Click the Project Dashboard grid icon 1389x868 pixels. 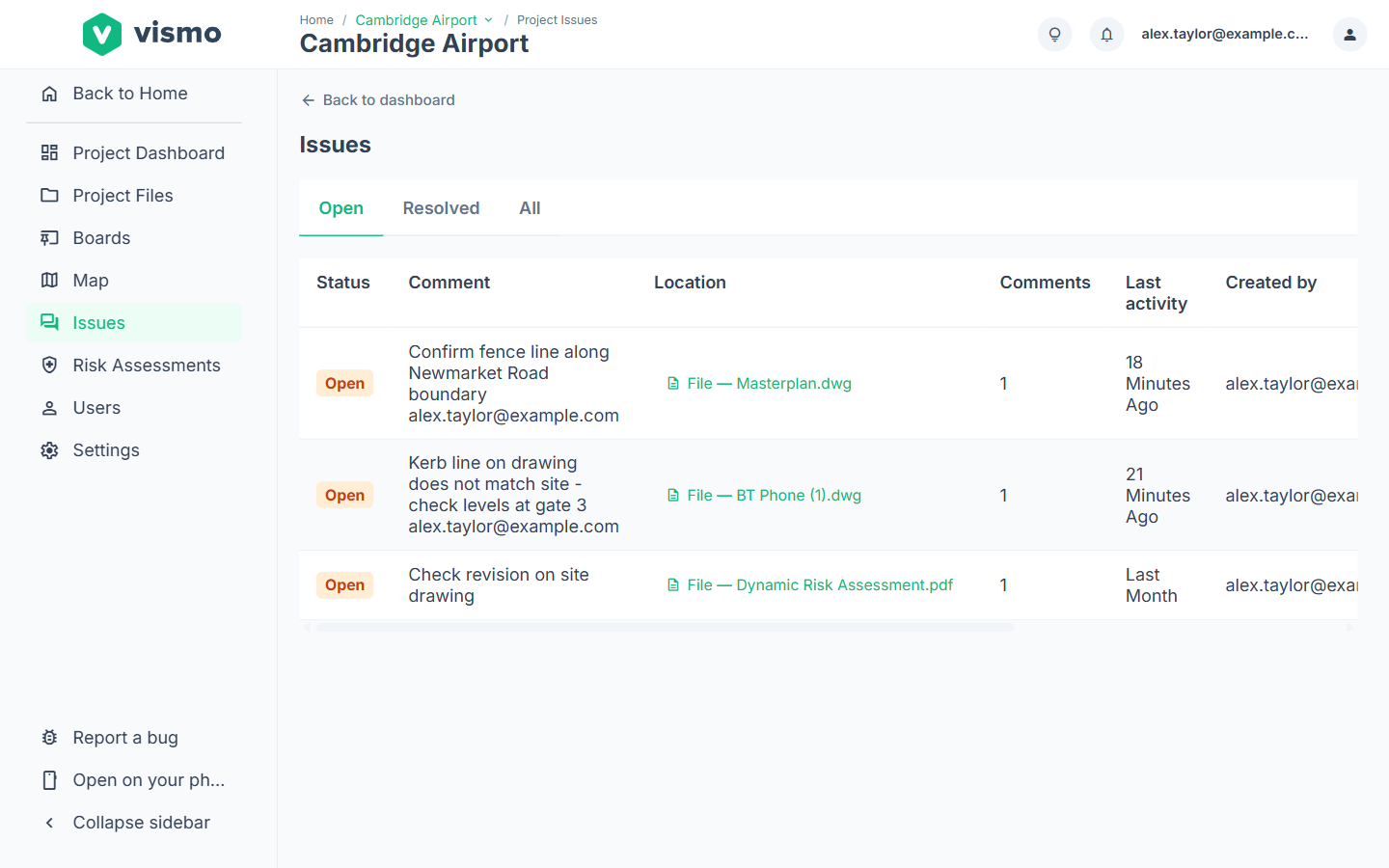point(49,153)
